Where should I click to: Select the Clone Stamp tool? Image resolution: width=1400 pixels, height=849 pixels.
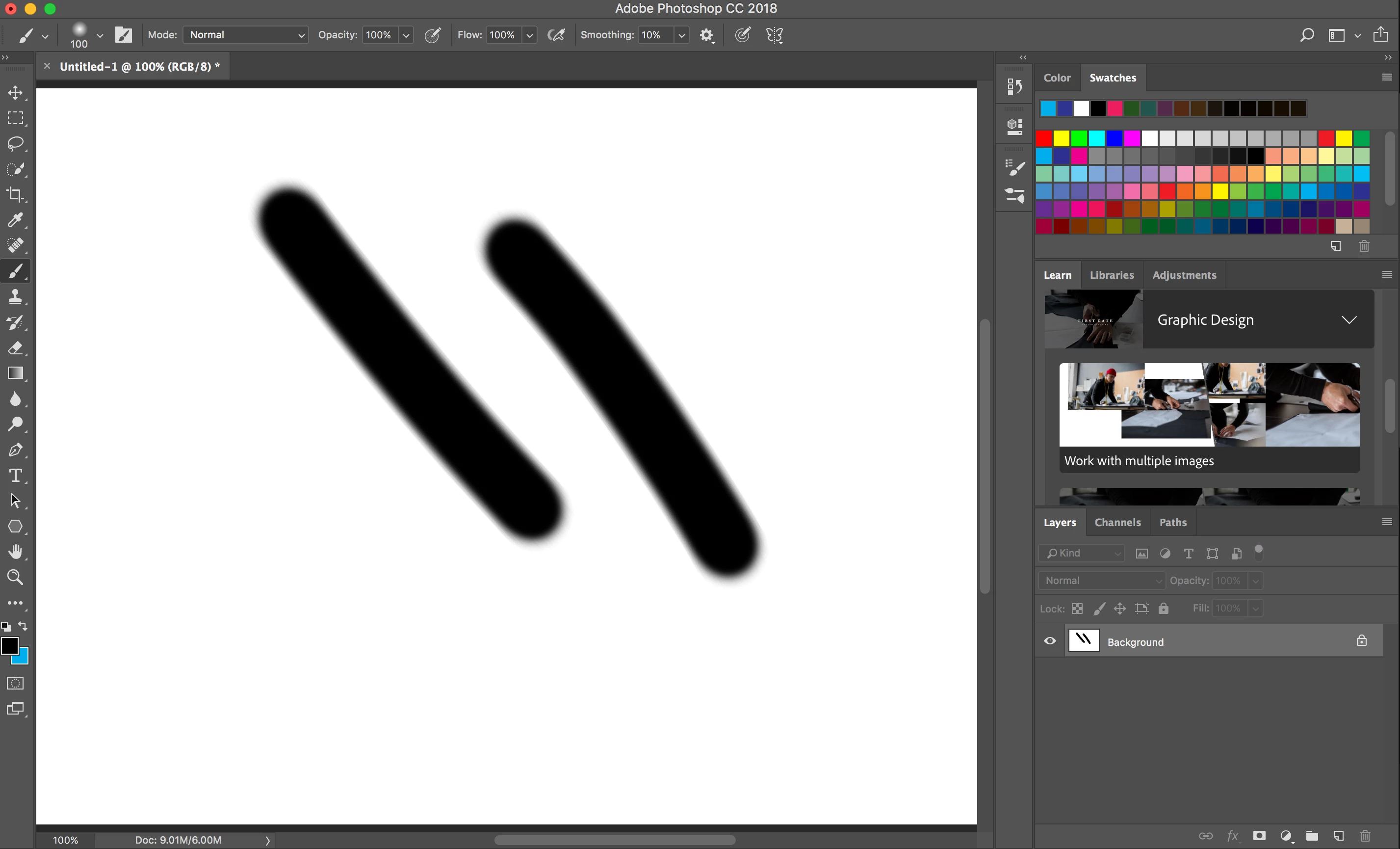(15, 296)
